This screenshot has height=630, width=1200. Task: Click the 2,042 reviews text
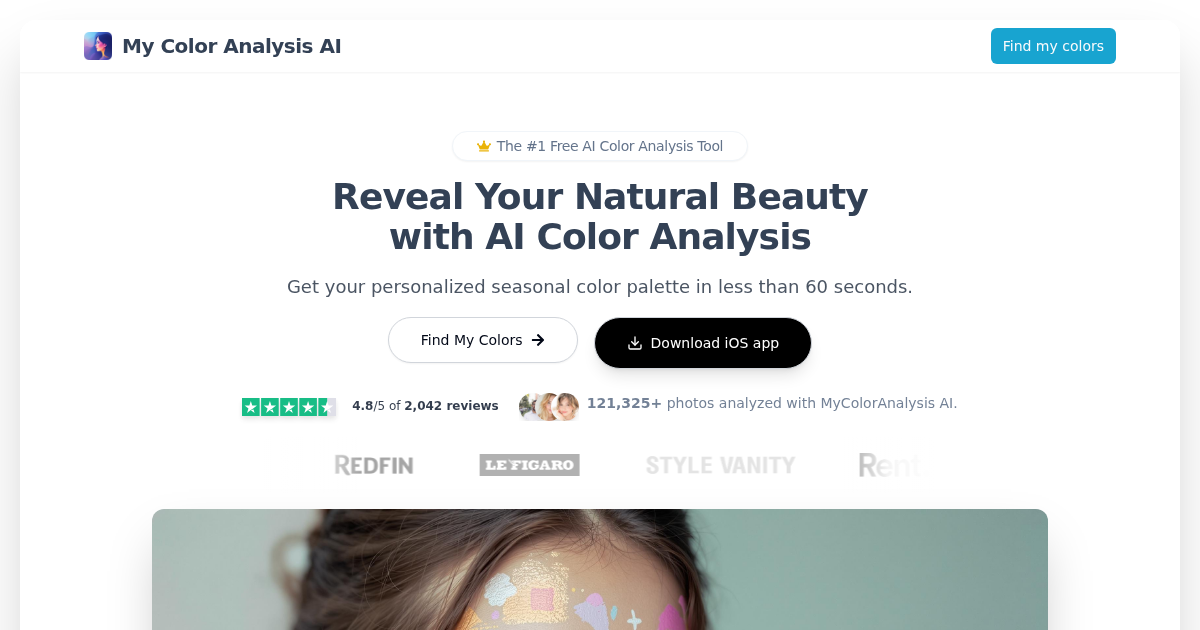(451, 406)
